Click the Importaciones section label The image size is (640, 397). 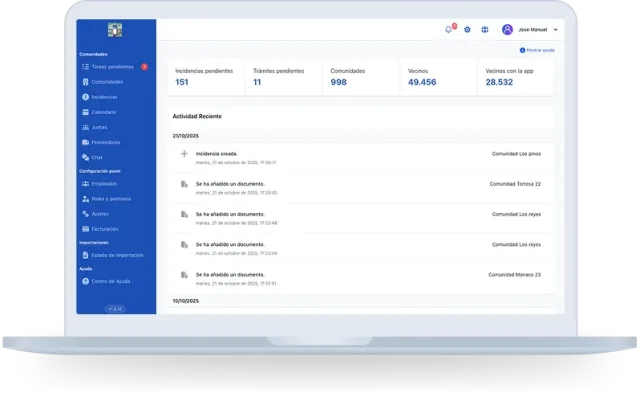tap(94, 242)
